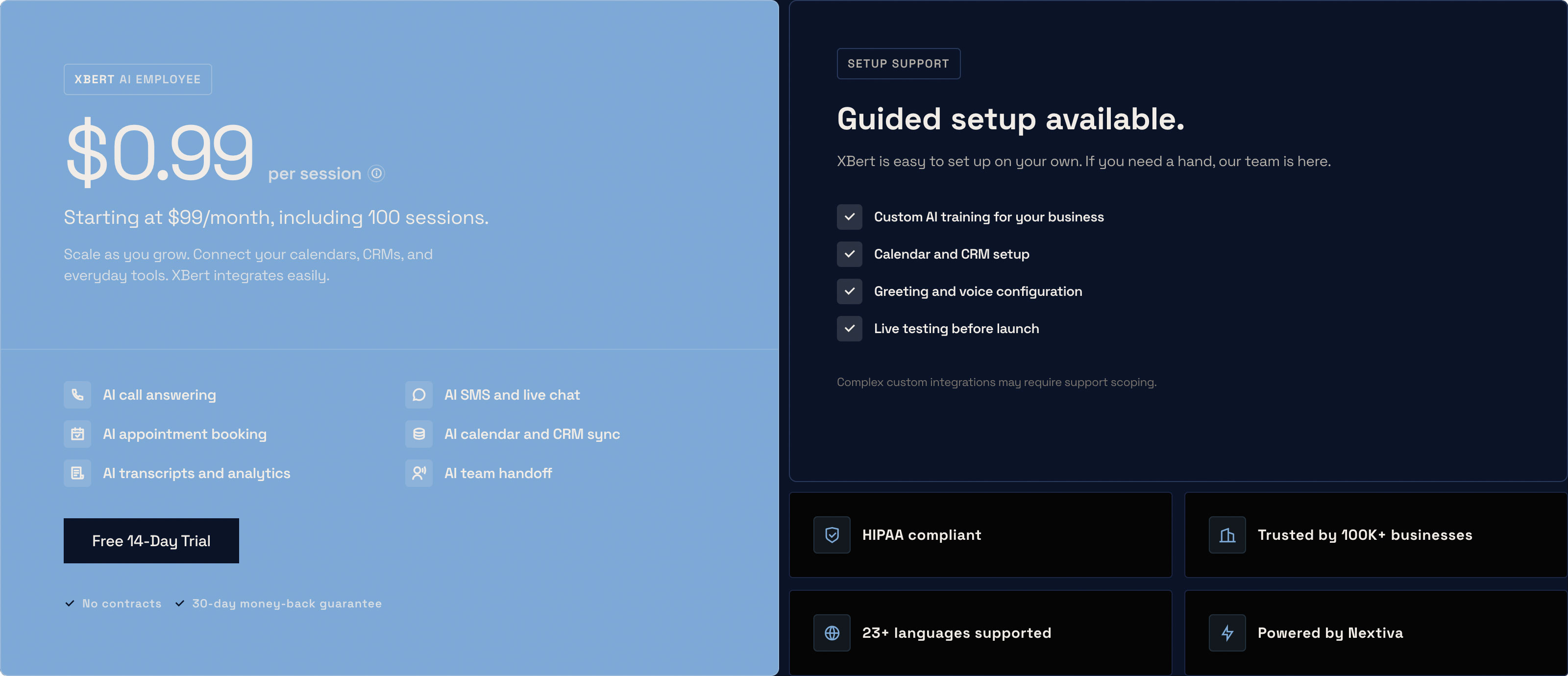1568x676 pixels.
Task: Click the AI team handoff text
Action: [x=498, y=473]
